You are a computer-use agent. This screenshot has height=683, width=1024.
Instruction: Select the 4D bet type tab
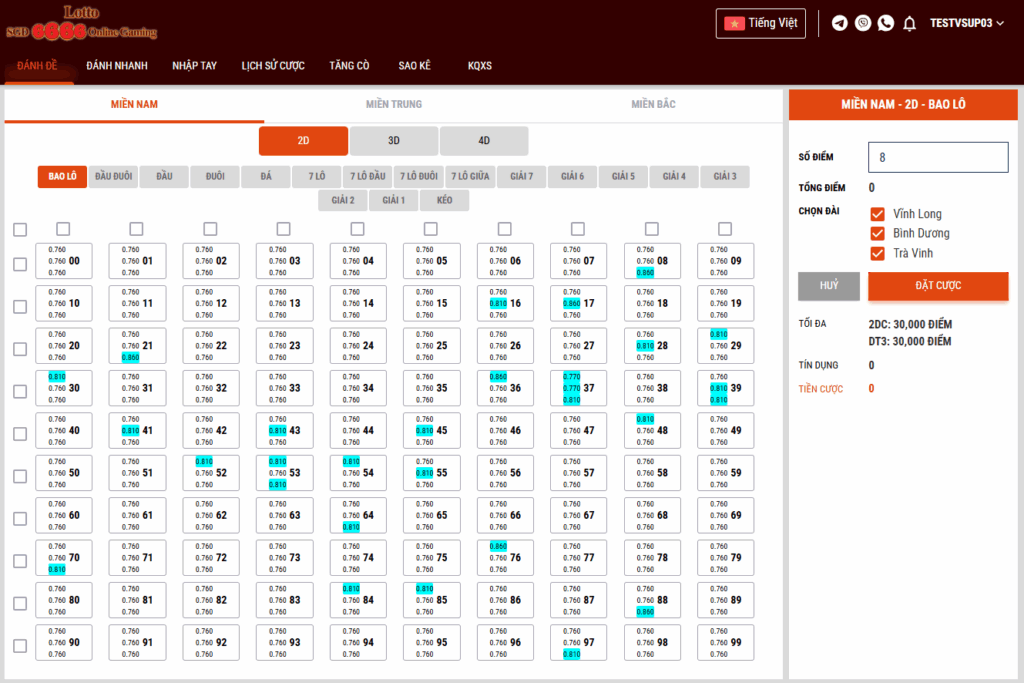click(x=484, y=141)
